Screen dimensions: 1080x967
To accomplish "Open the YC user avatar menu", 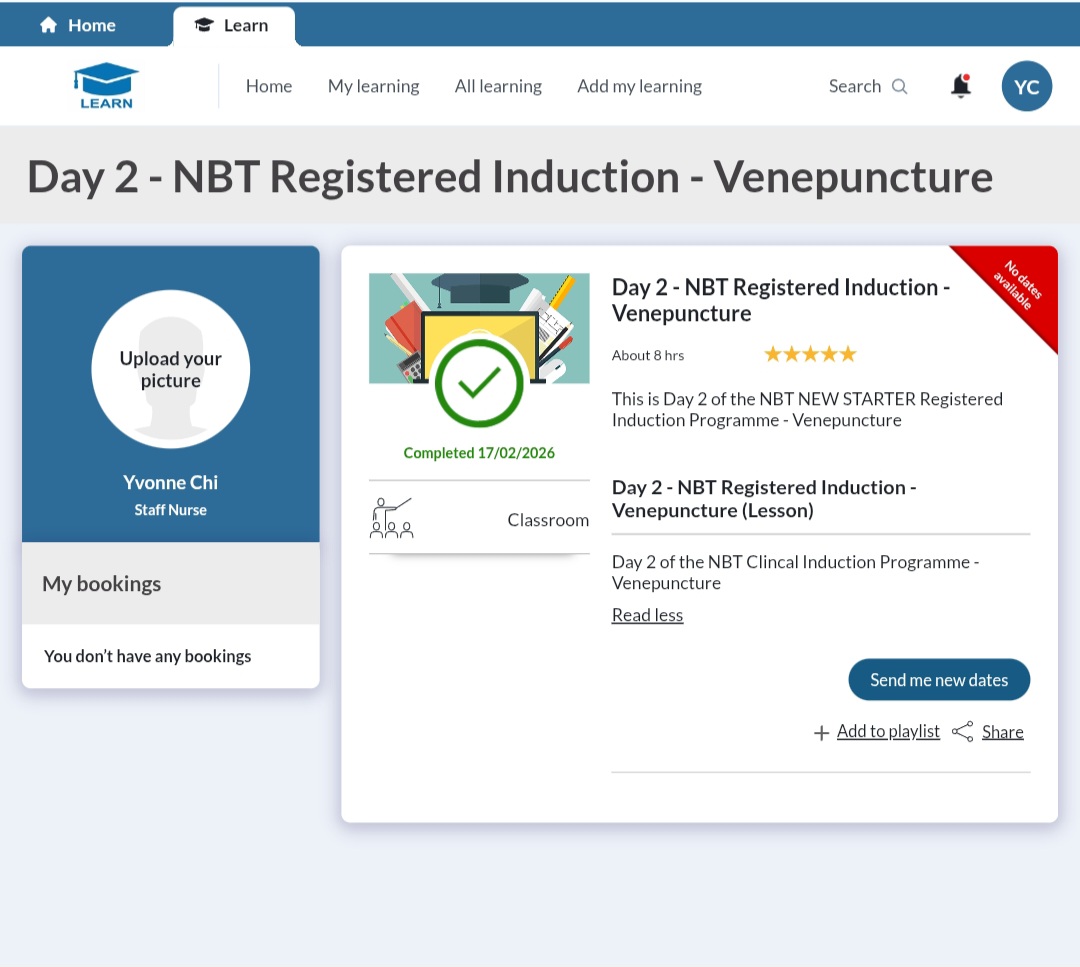I will click(x=1026, y=86).
